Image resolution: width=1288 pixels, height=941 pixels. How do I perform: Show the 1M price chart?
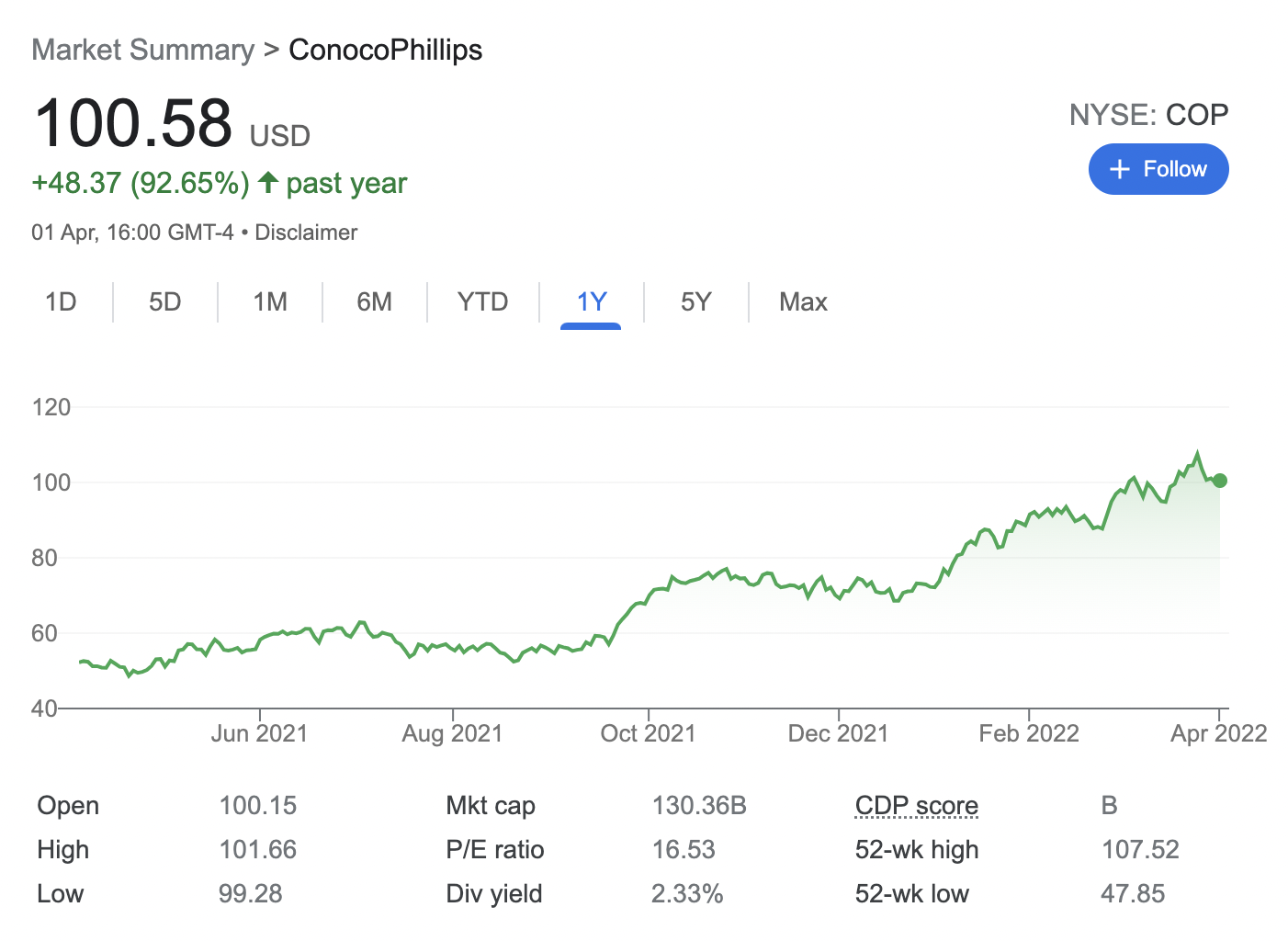(270, 302)
